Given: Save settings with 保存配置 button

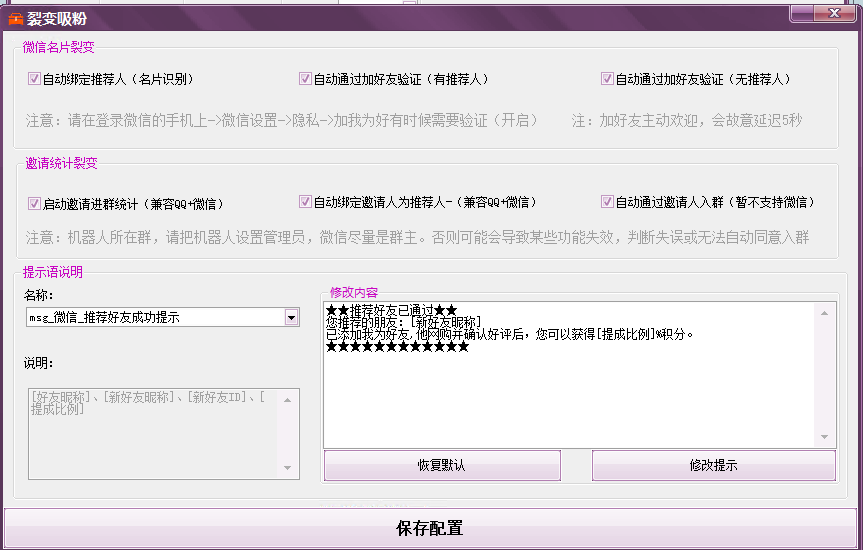Looking at the screenshot, I should [430, 528].
